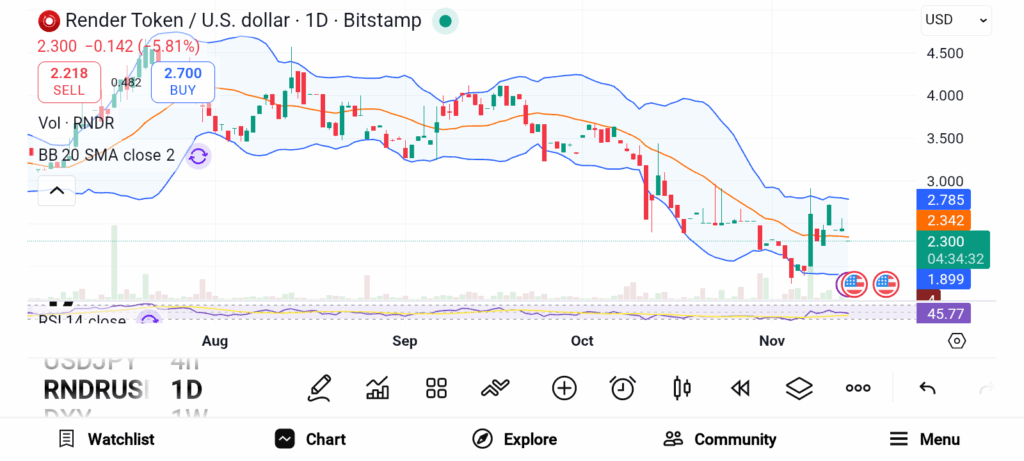Open the object tree layers icon
Image resolution: width=1024 pixels, height=461 pixels.
[x=799, y=388]
